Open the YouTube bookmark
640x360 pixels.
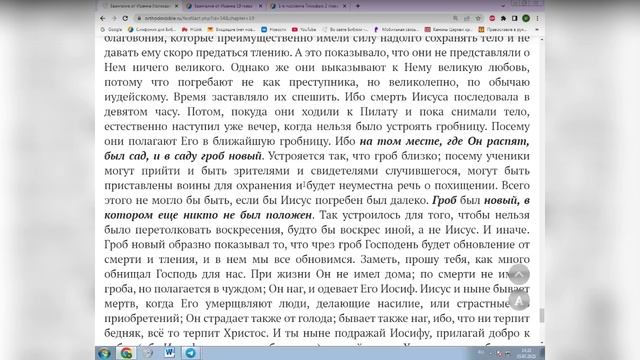pos(304,29)
